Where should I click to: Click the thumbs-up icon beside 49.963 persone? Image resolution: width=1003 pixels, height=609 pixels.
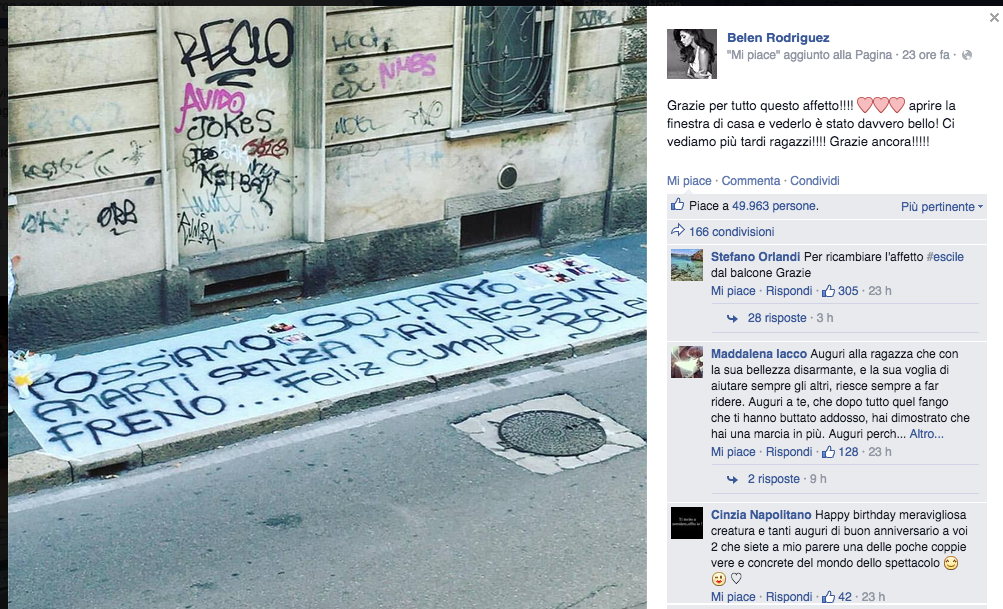pos(677,205)
